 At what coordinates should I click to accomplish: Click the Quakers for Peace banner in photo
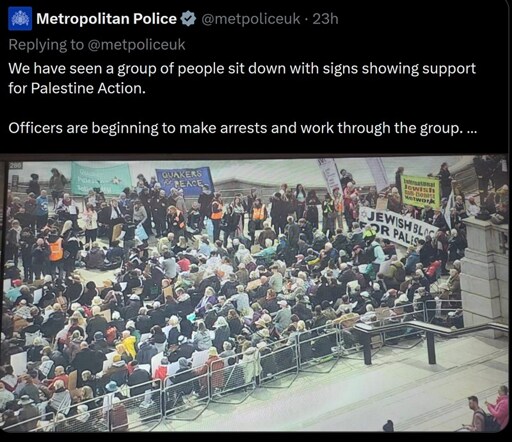coord(184,180)
